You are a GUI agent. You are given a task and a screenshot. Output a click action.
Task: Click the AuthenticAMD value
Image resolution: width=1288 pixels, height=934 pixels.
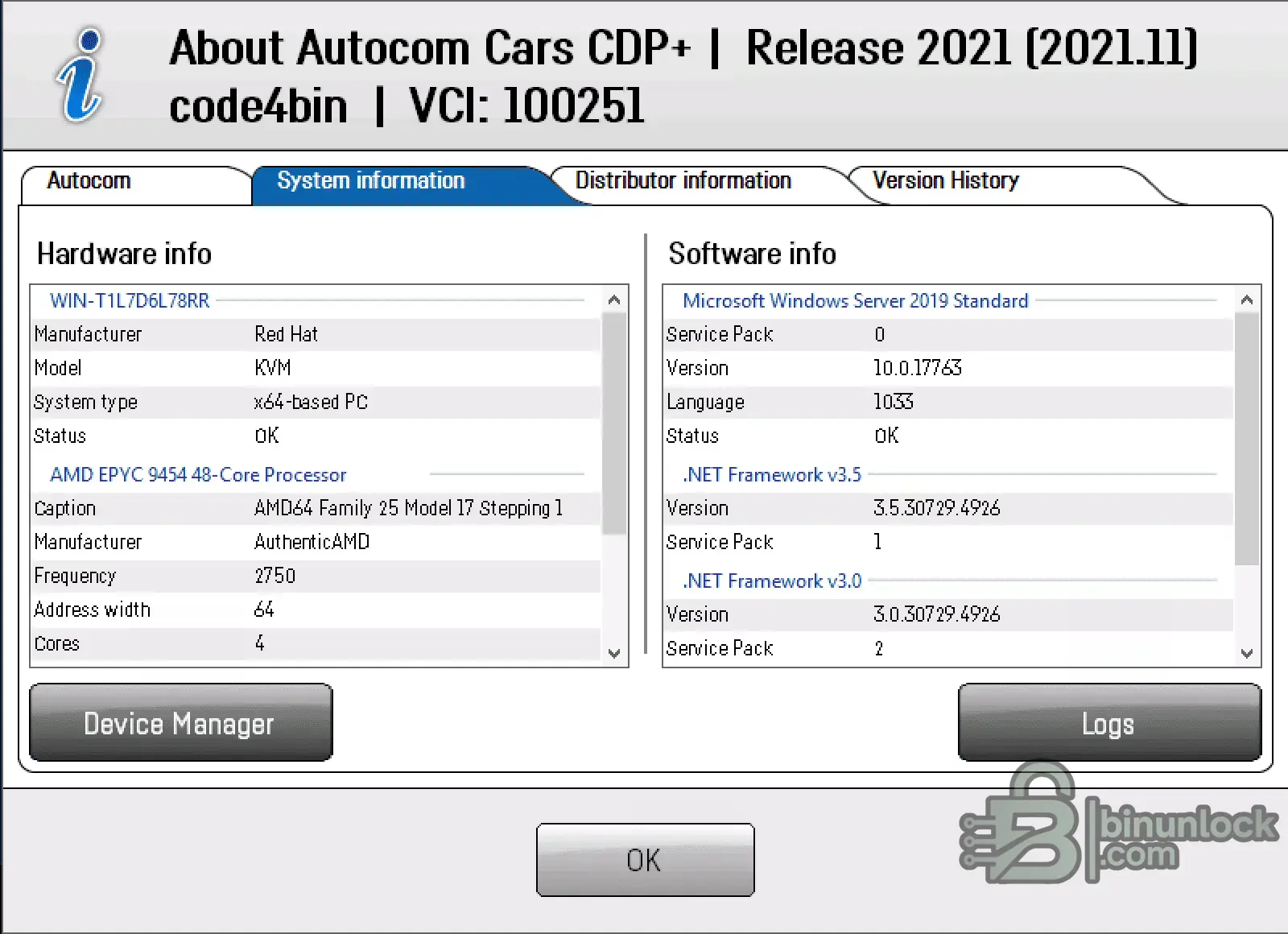click(x=312, y=542)
